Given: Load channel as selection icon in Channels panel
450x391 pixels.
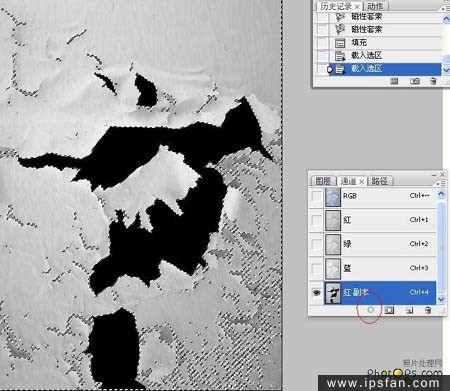Looking at the screenshot, I should pos(371,310).
